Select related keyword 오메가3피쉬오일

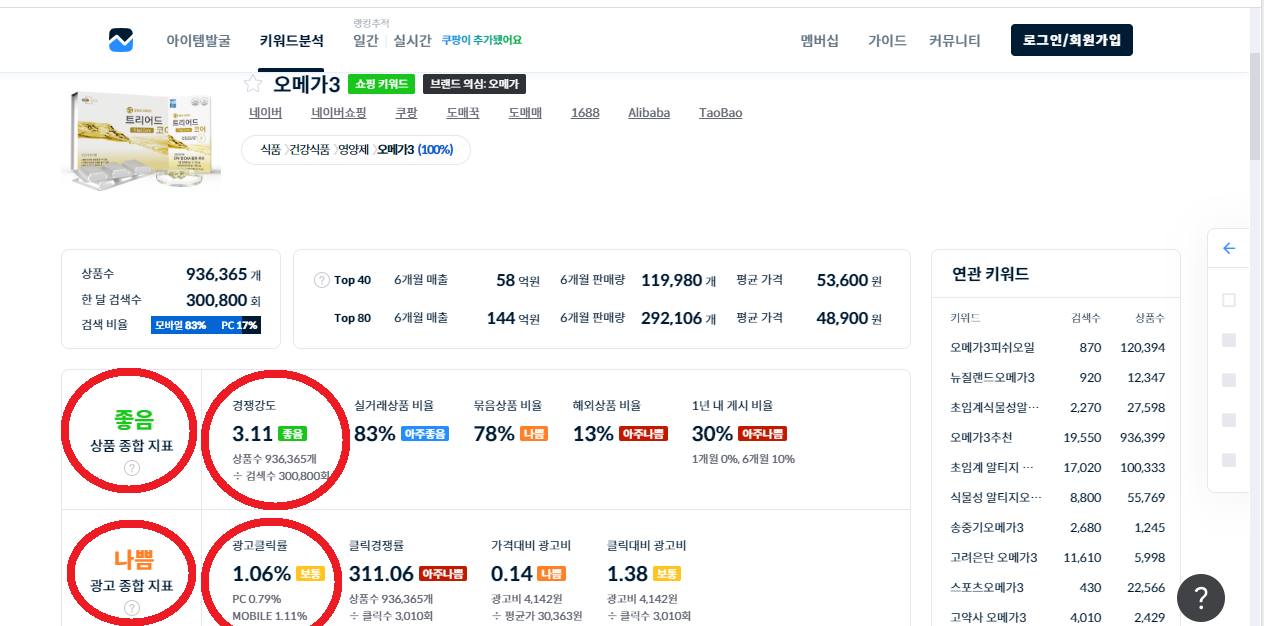pos(992,347)
